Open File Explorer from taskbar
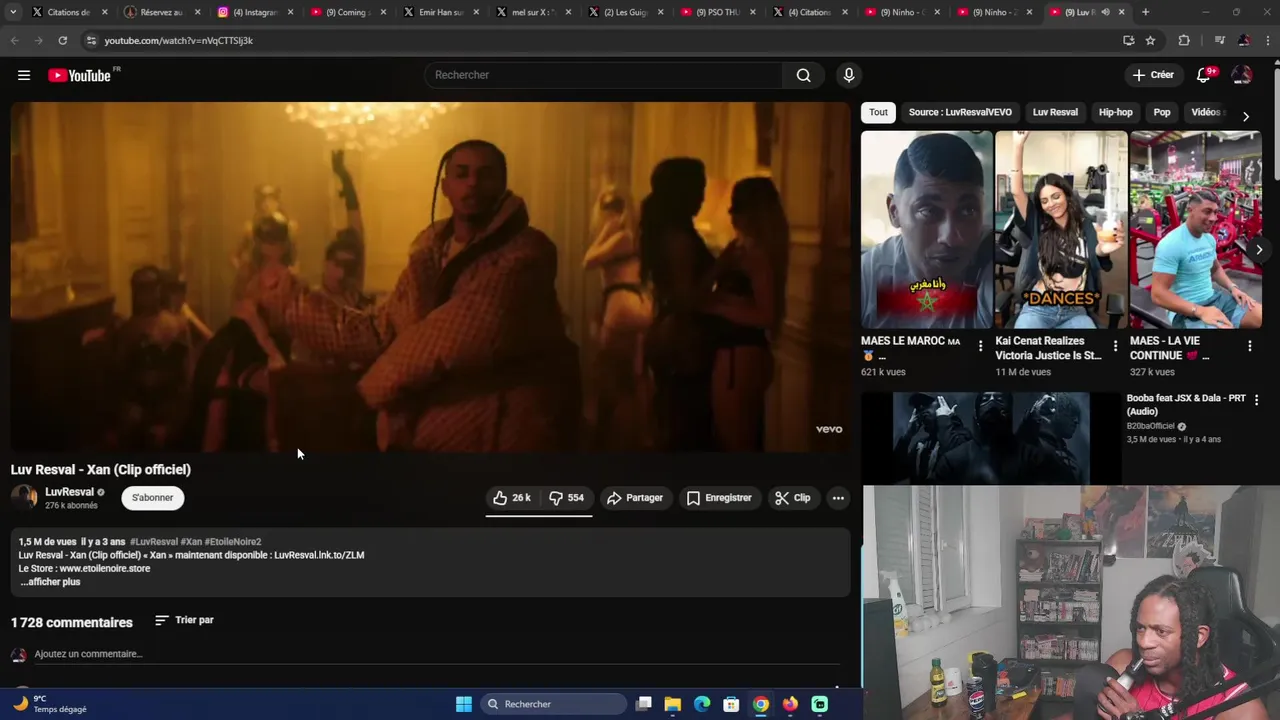The width and height of the screenshot is (1280, 720). click(673, 704)
